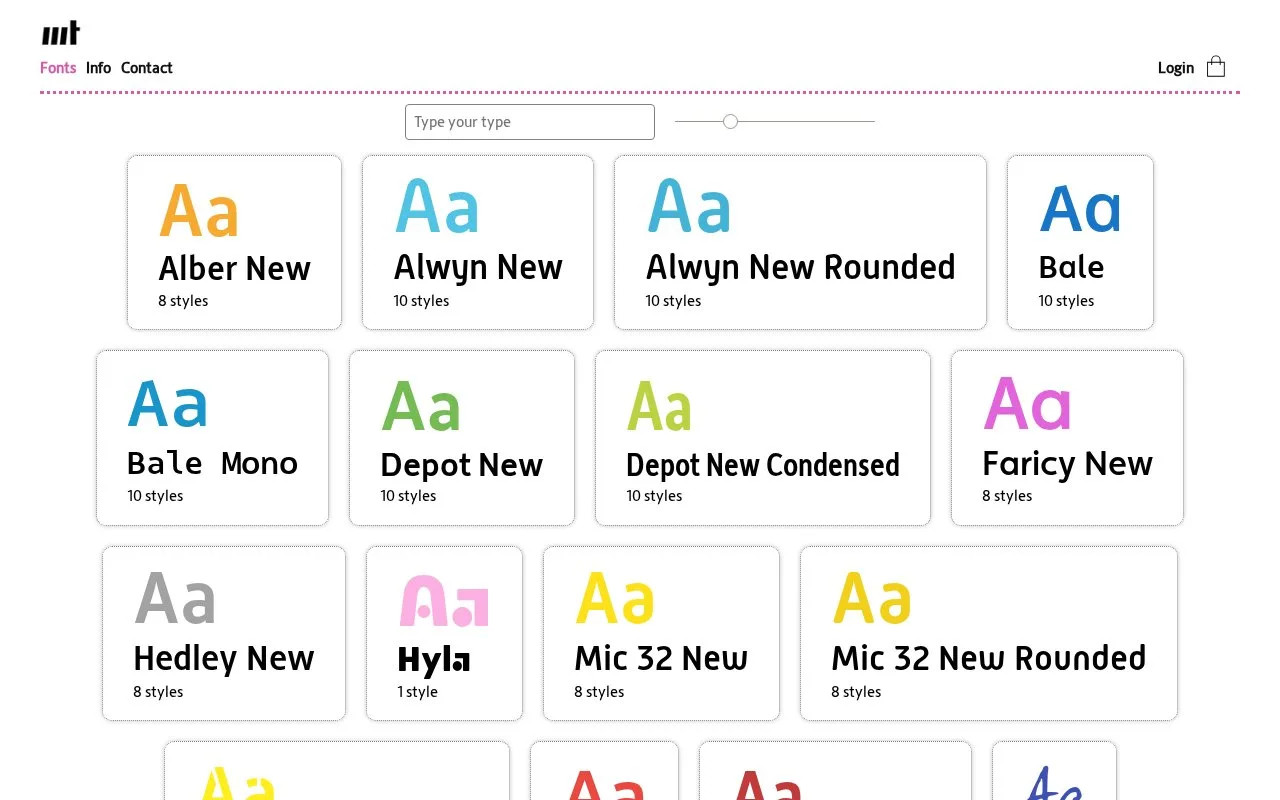Click the Faricy New font name
The image size is (1280, 800).
(1067, 463)
